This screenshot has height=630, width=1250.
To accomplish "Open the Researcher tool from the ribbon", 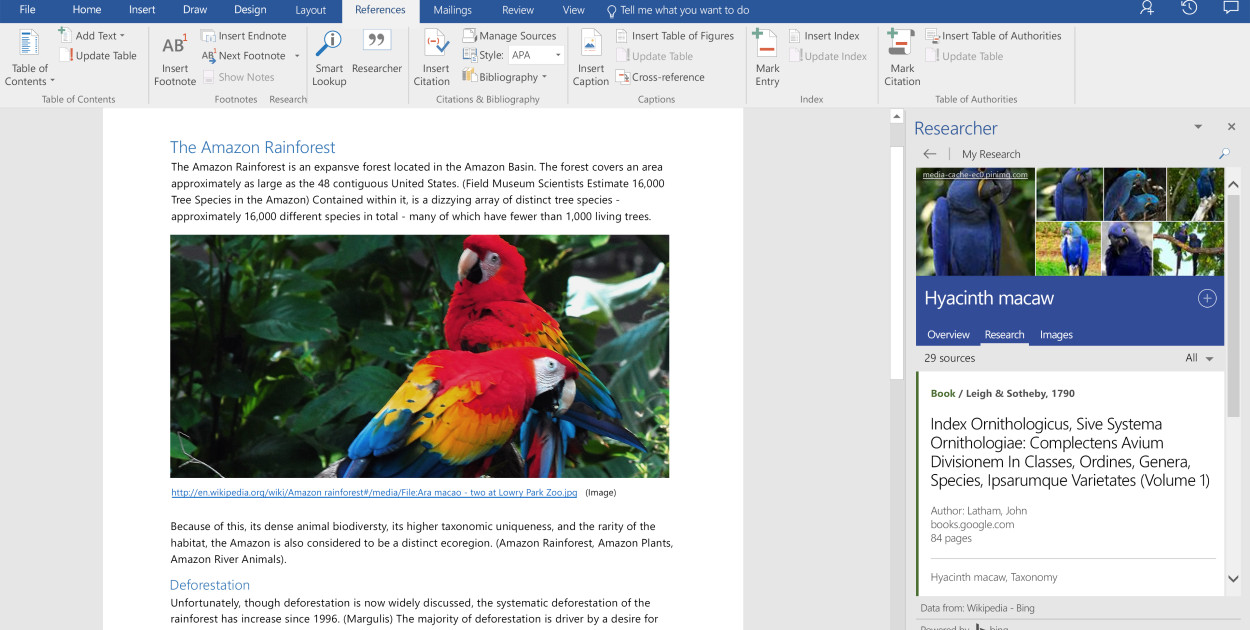I will tap(377, 52).
